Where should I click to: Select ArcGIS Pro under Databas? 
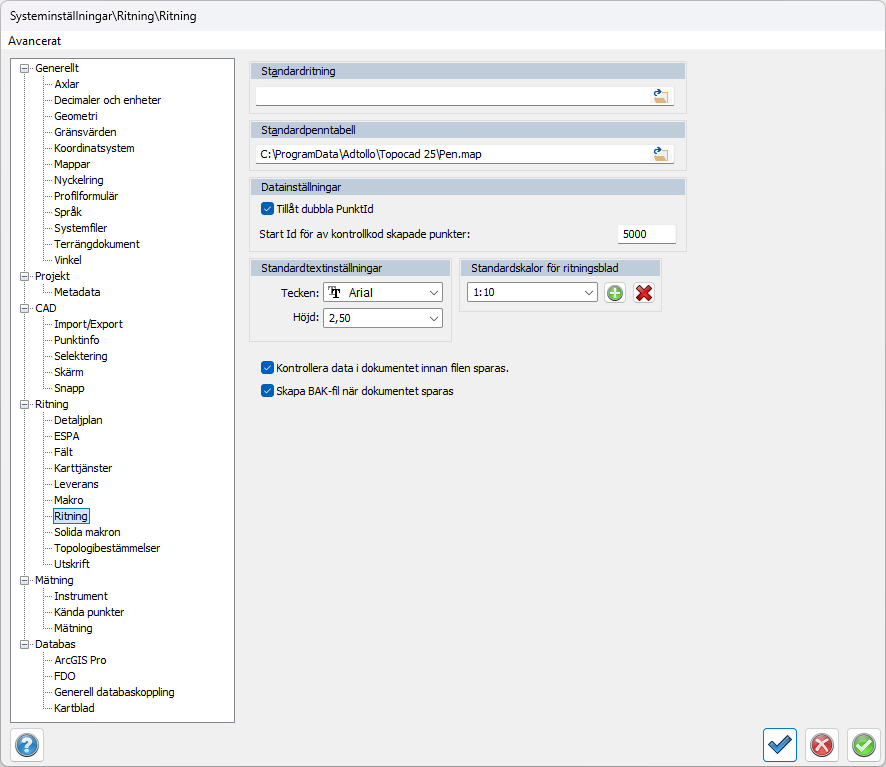pos(80,660)
